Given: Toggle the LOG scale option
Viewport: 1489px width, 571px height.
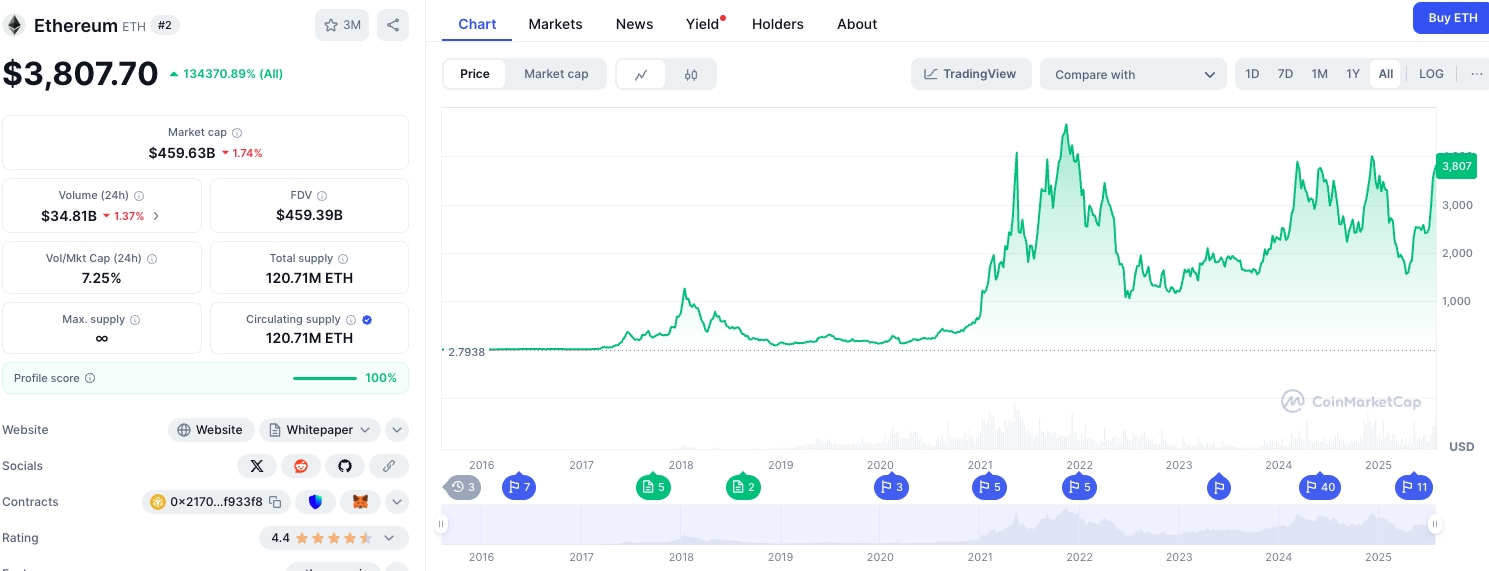Looking at the screenshot, I should point(1431,74).
